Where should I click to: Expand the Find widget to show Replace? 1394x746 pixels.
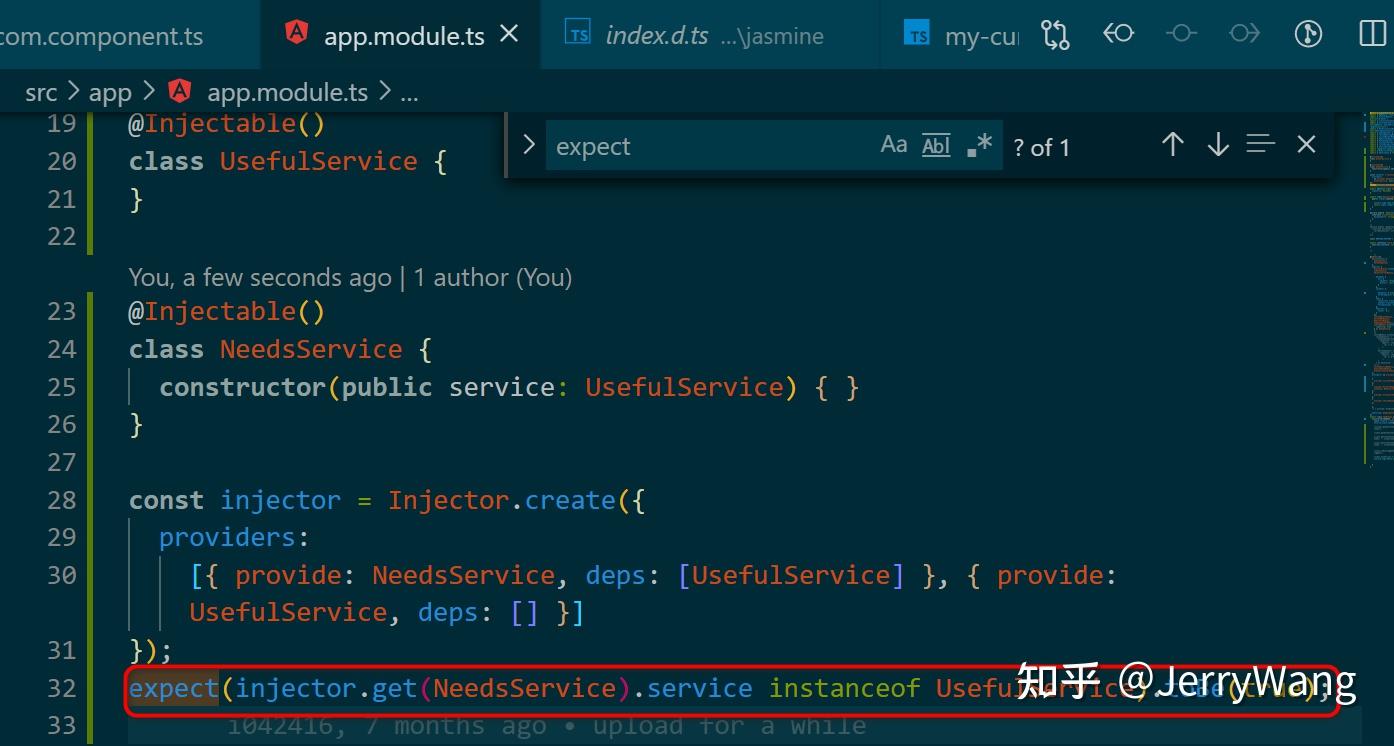click(x=528, y=144)
